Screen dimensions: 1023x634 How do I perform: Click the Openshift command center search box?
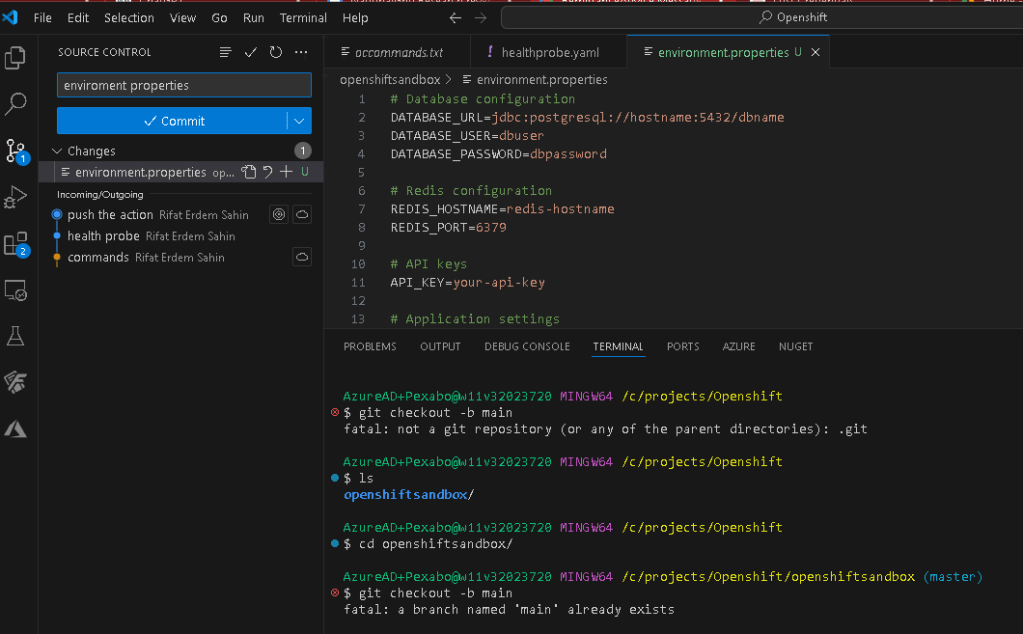pyautogui.click(x=762, y=18)
